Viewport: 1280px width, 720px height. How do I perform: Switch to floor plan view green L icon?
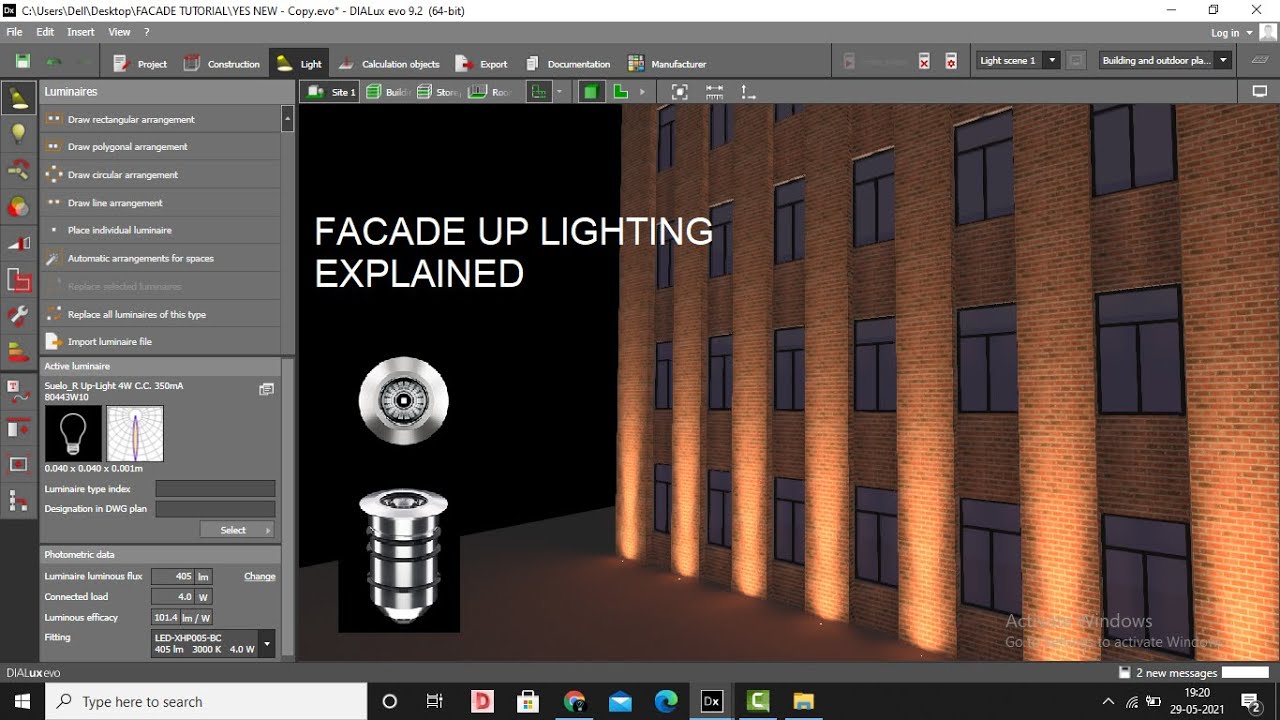(620, 92)
